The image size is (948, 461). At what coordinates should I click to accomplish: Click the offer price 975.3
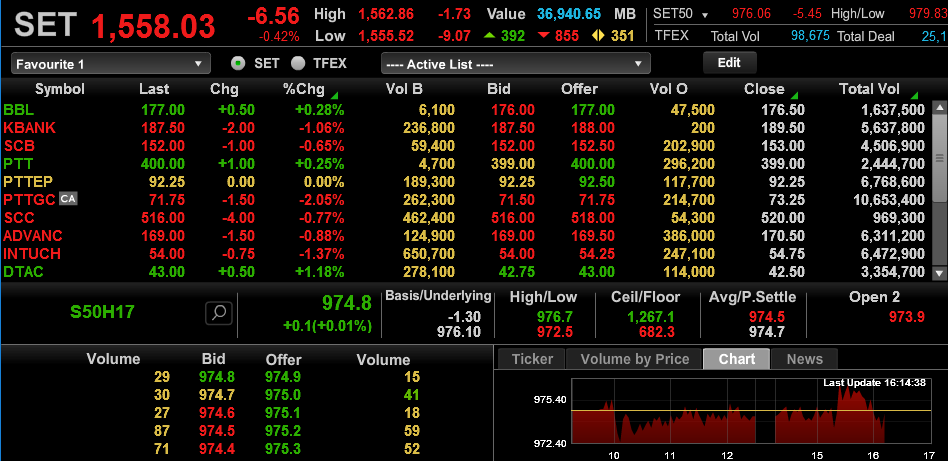(283, 449)
